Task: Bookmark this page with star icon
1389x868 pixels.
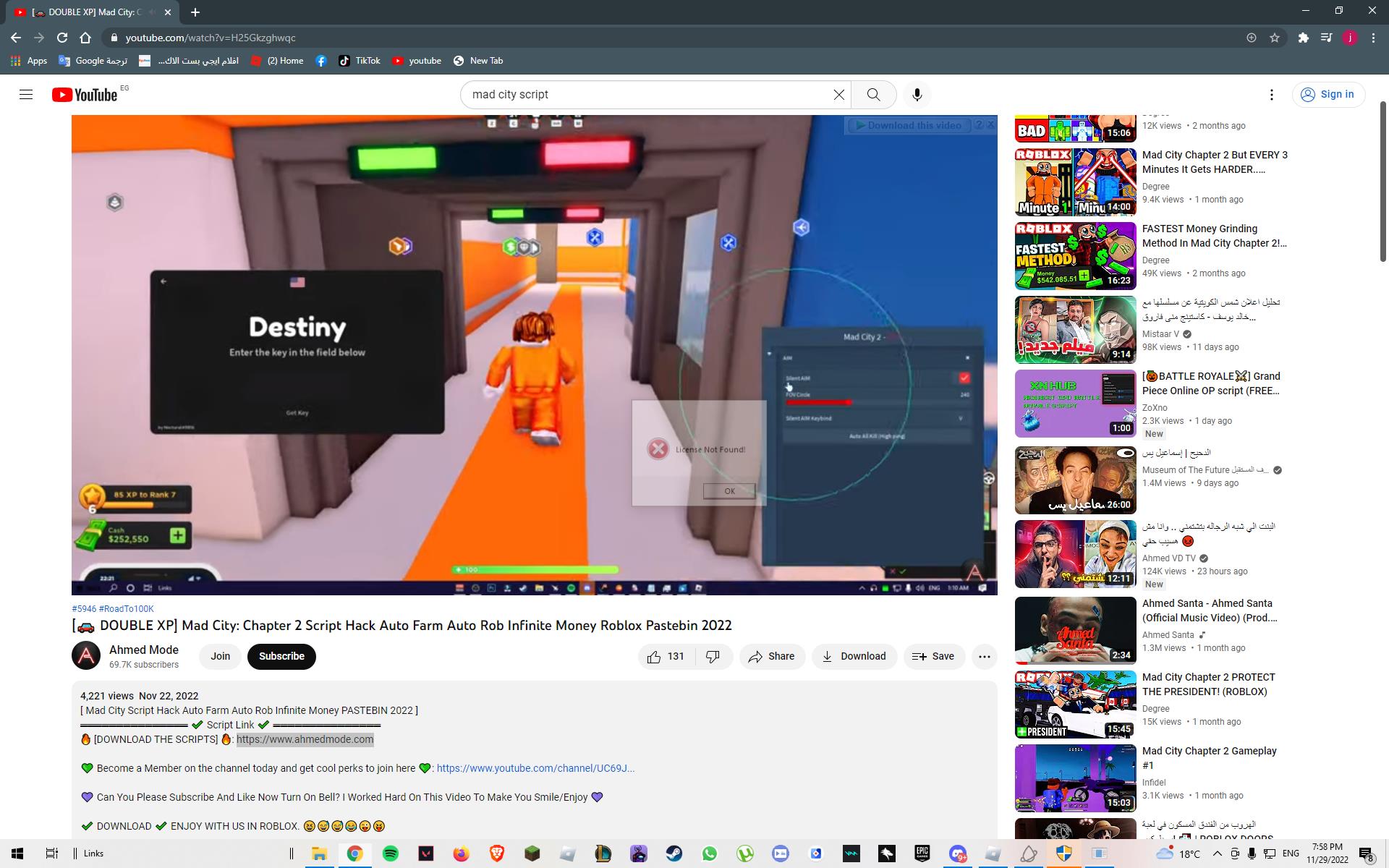Action: click(x=1275, y=38)
